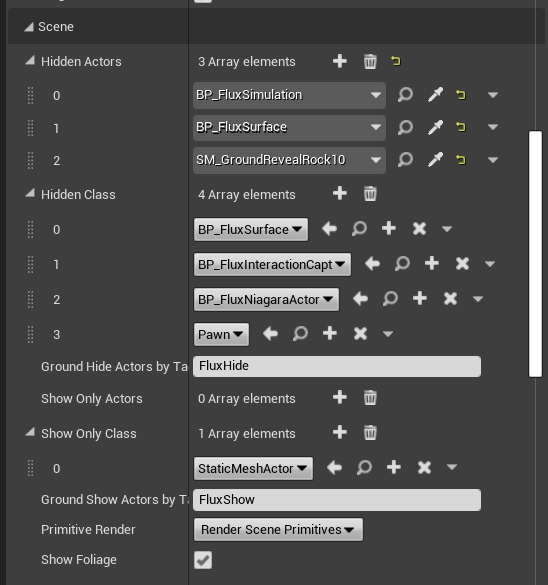Open element options for Hidden Actors index 2
This screenshot has width=548, height=585.
493,160
